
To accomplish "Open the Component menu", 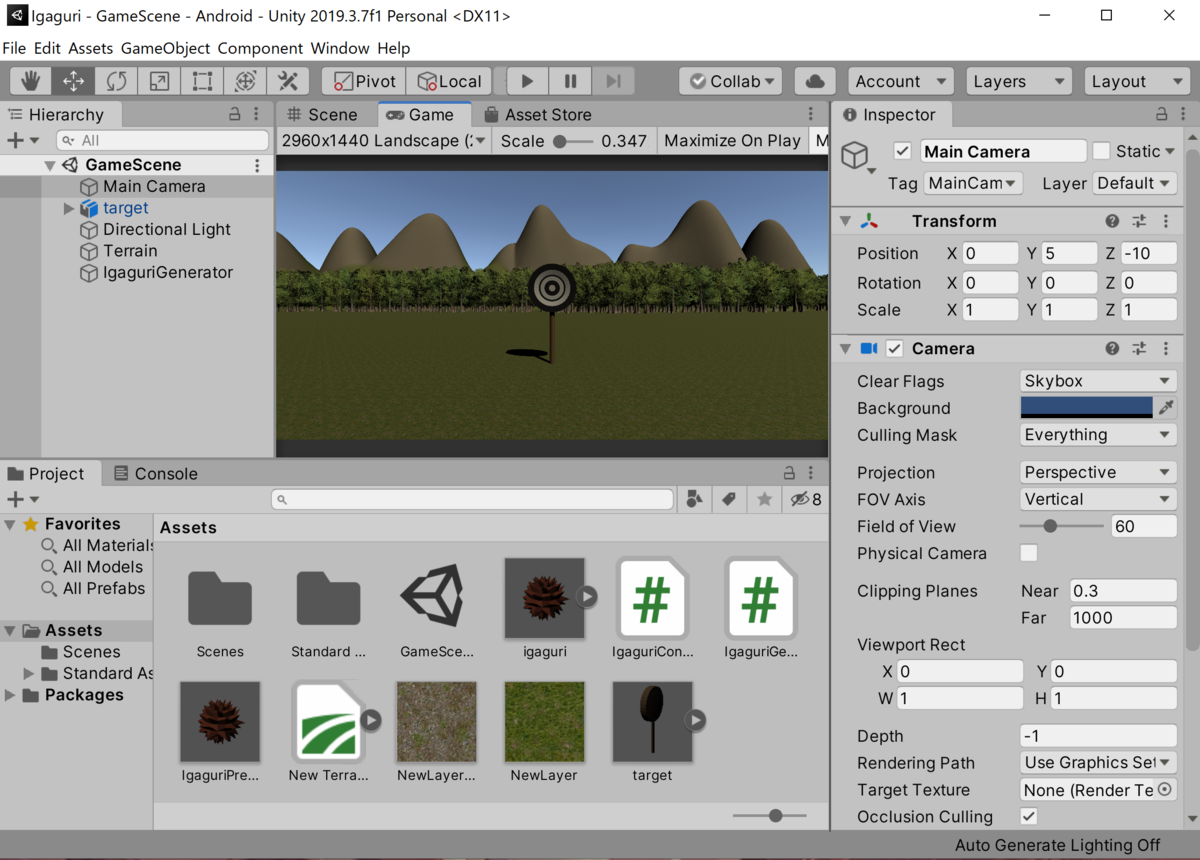I will (x=260, y=48).
